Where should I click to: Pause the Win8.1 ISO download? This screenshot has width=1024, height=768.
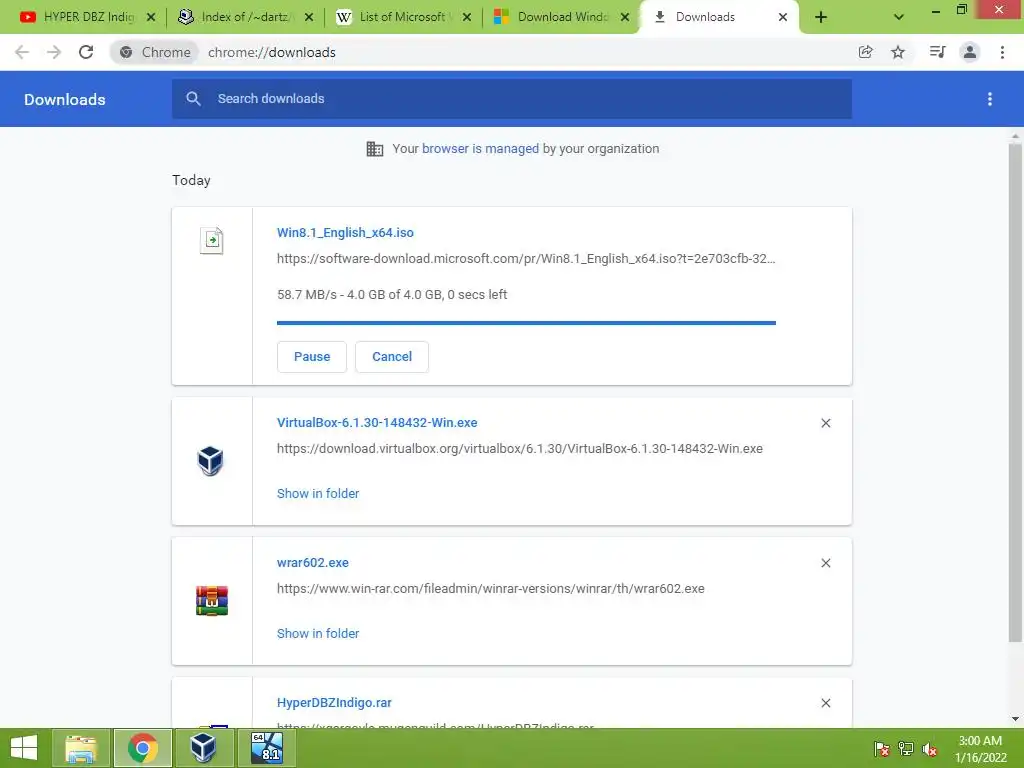[312, 357]
